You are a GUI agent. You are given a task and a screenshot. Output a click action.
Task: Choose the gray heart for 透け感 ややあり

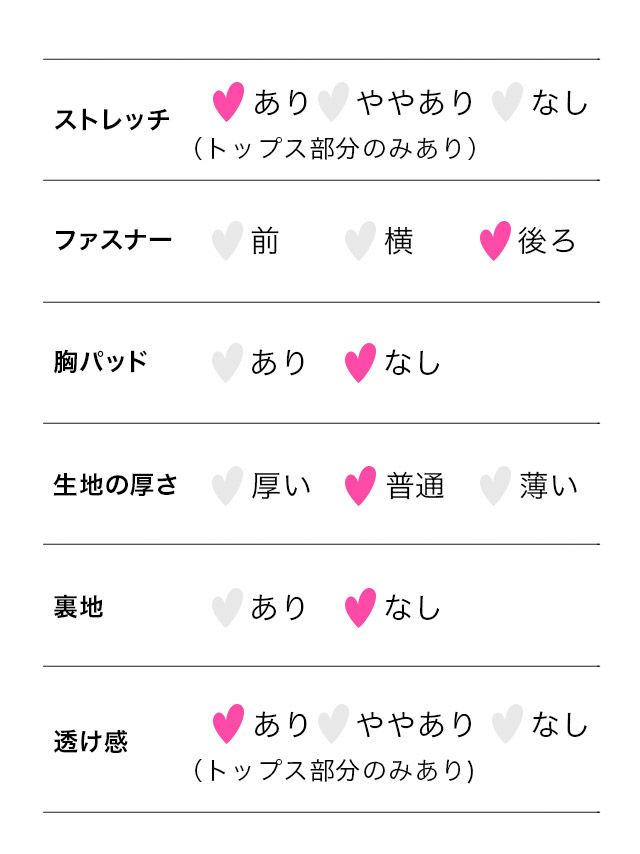(333, 724)
